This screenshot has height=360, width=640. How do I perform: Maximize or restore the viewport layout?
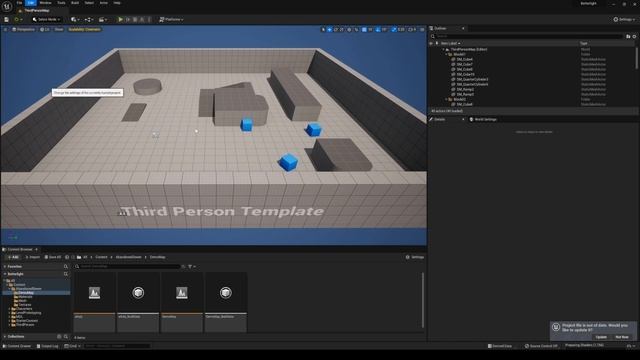(x=422, y=29)
